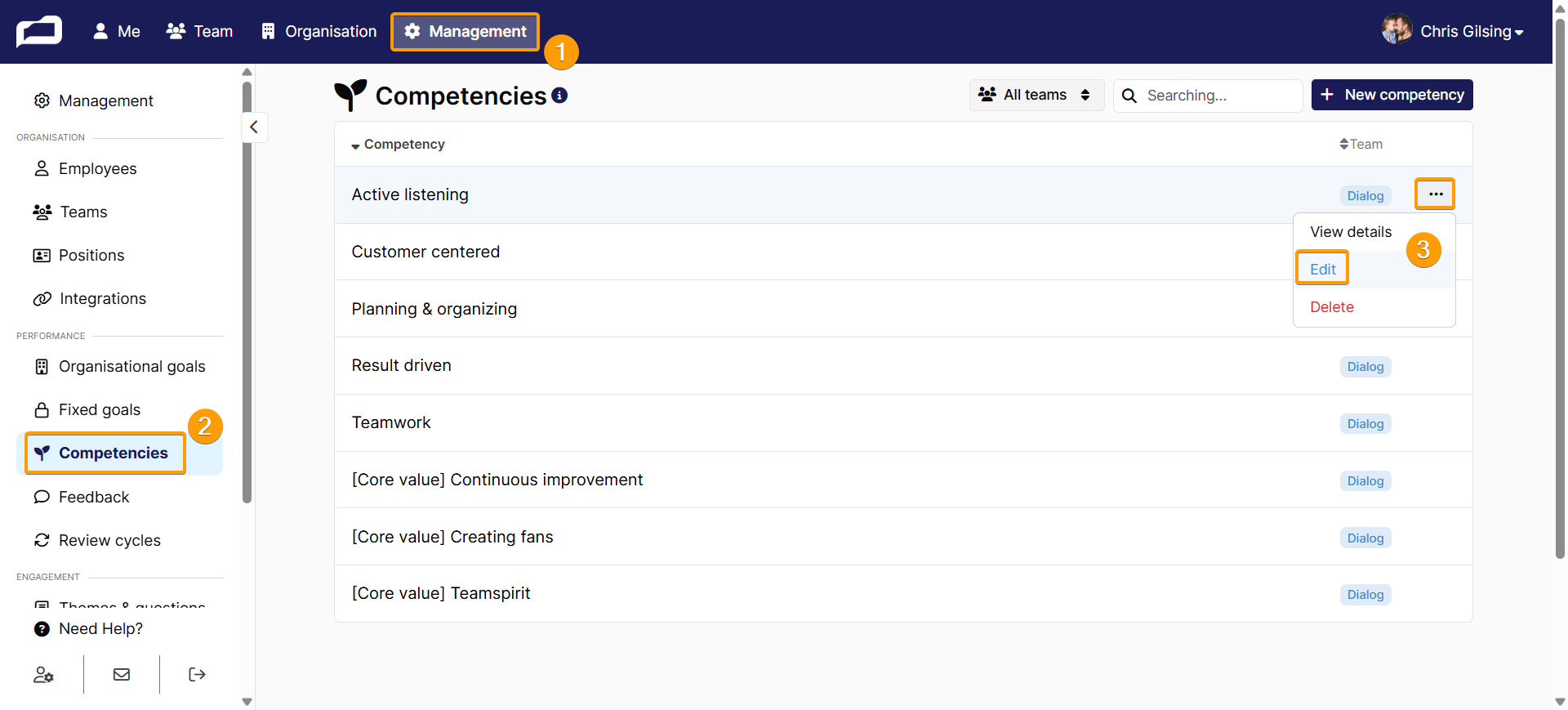1568x710 pixels.
Task: Open the Team tab
Action: click(x=200, y=31)
